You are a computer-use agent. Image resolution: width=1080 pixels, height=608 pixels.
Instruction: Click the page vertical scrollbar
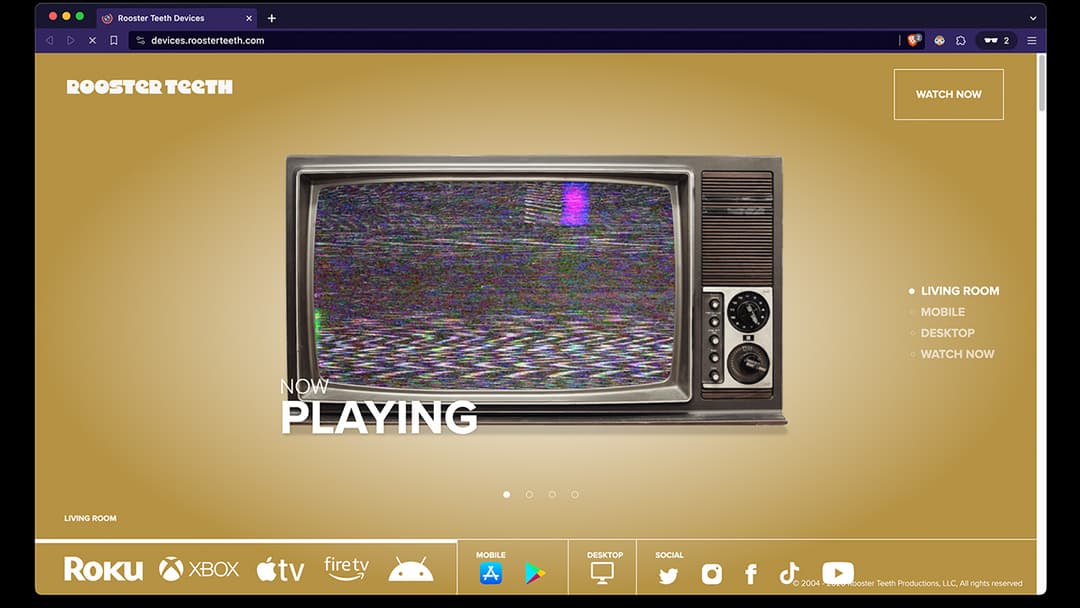(x=1041, y=83)
